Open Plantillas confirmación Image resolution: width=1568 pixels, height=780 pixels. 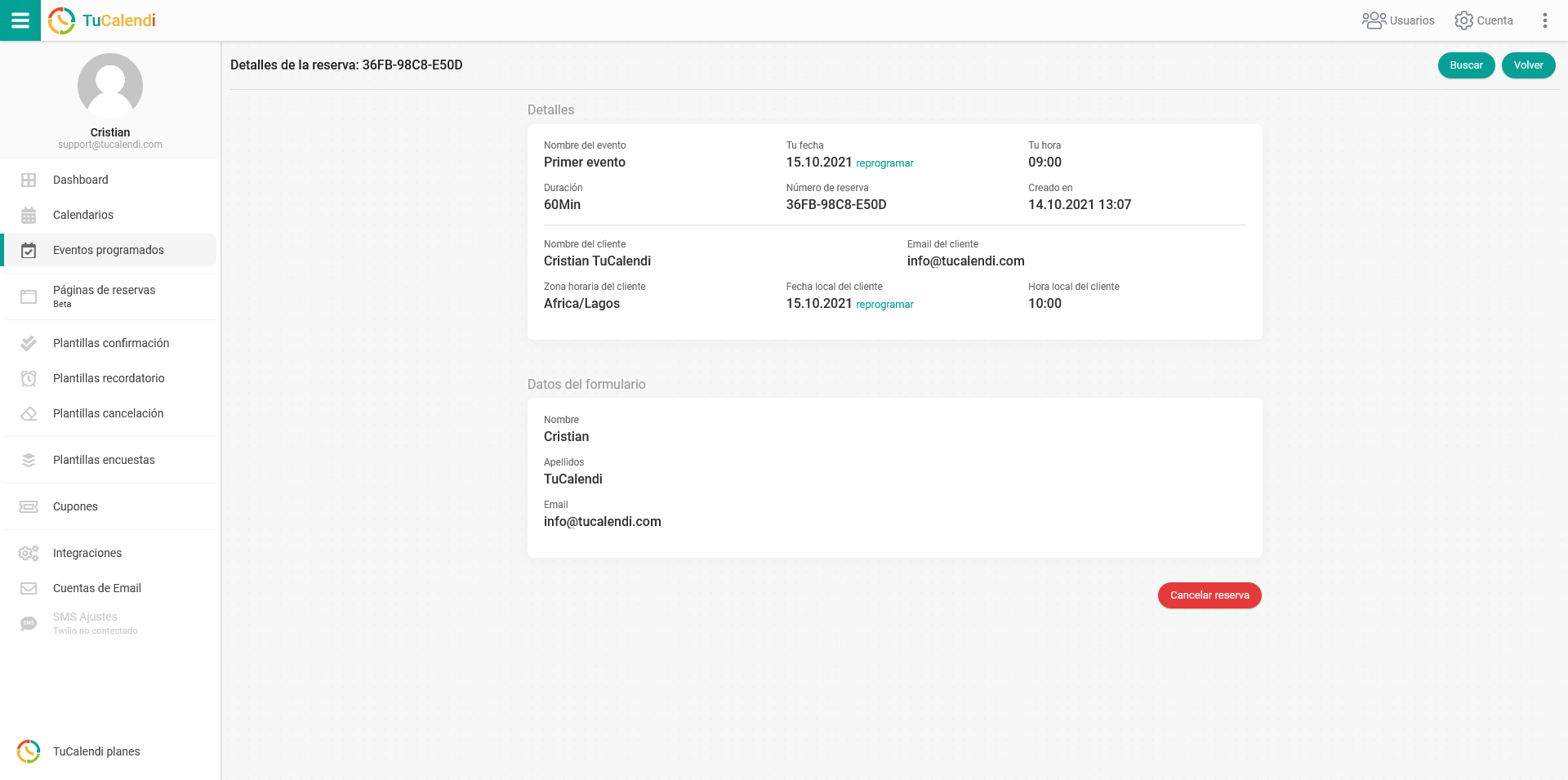(x=110, y=343)
